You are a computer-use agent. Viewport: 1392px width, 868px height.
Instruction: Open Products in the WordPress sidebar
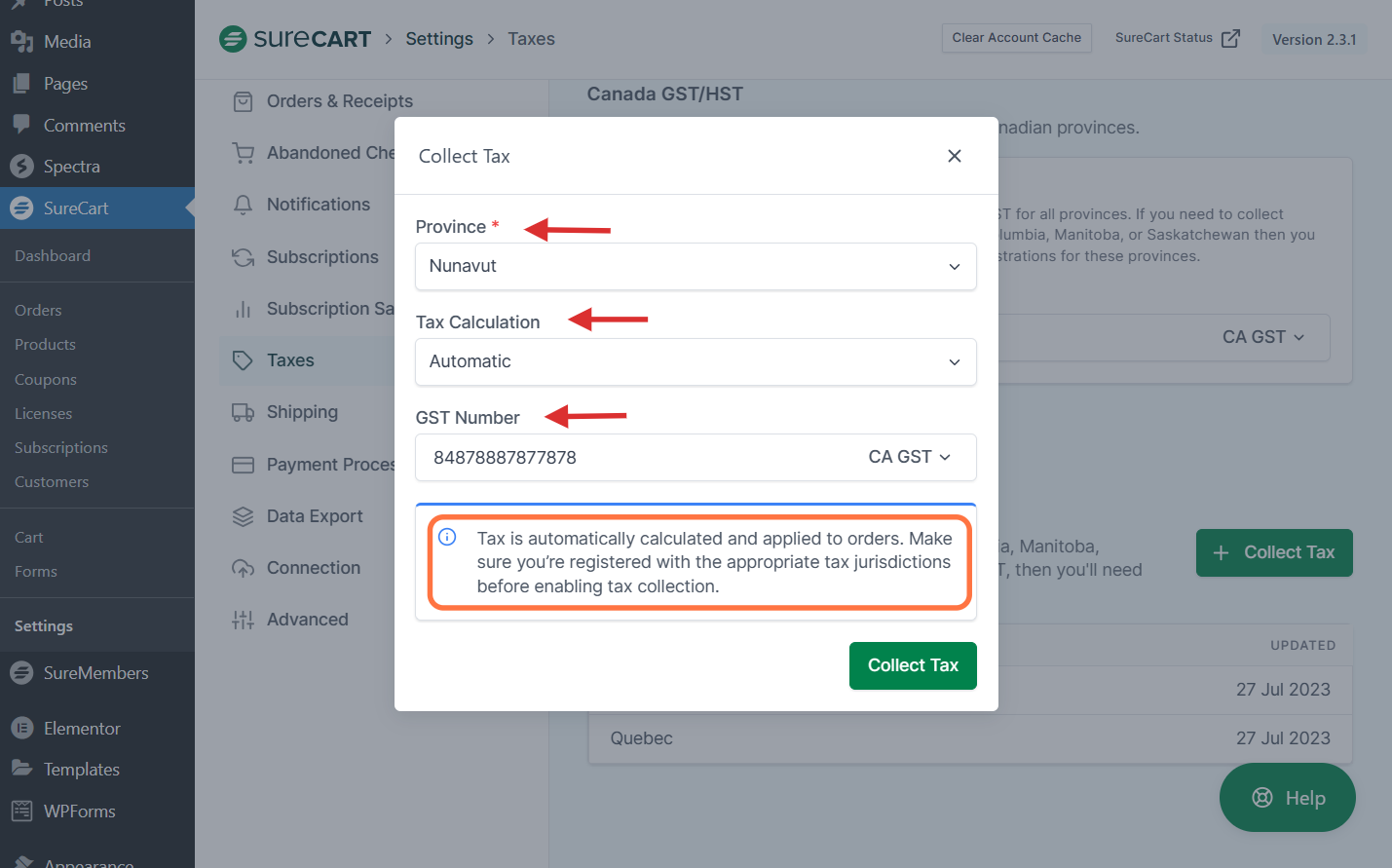pos(45,345)
